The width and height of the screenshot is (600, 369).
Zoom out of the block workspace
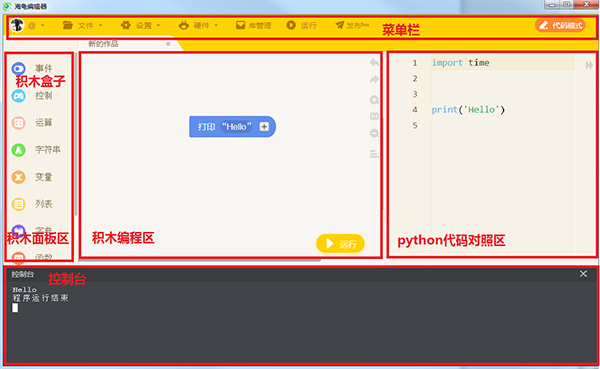(374, 133)
